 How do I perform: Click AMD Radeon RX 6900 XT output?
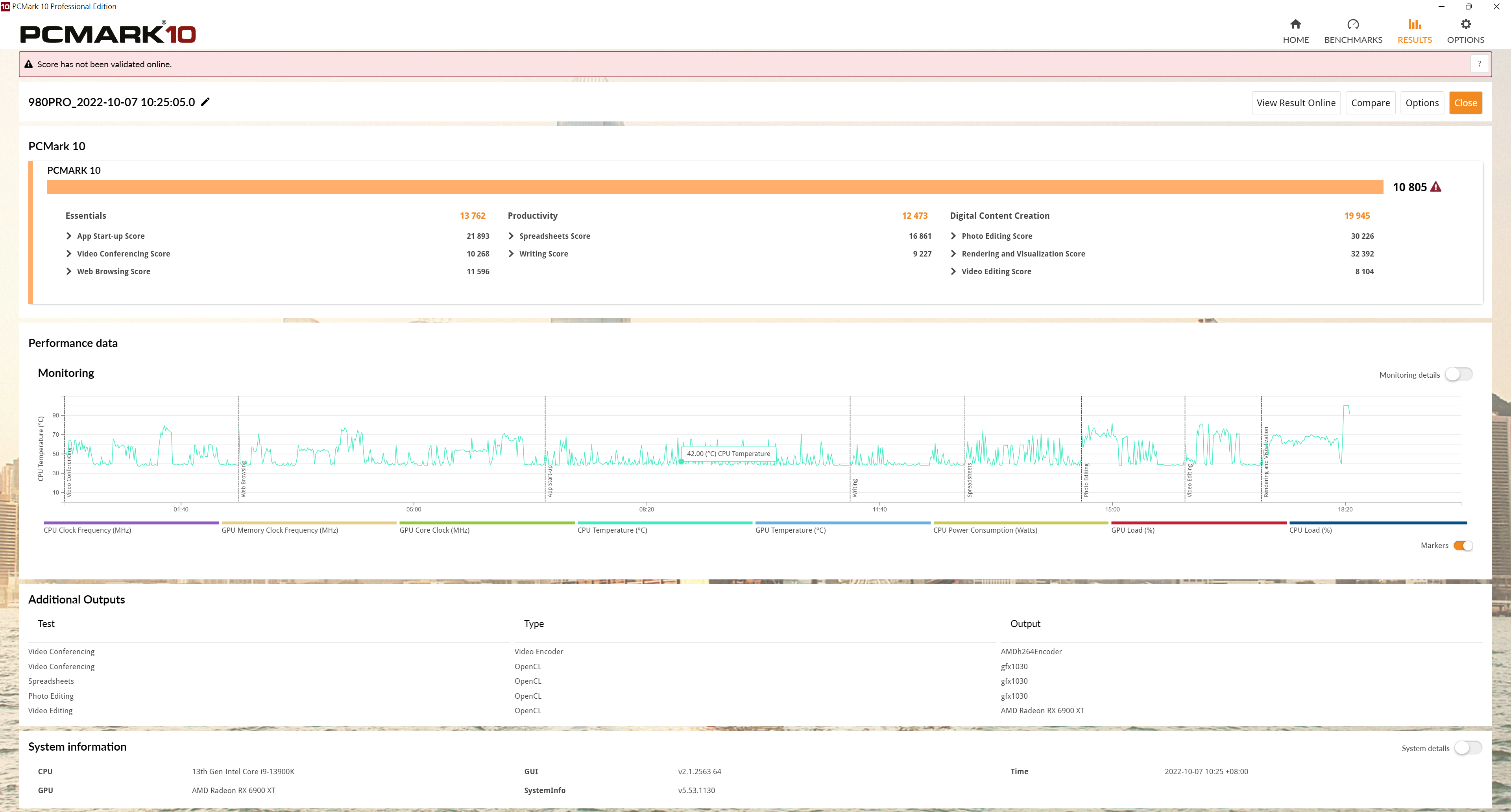pyautogui.click(x=1042, y=710)
